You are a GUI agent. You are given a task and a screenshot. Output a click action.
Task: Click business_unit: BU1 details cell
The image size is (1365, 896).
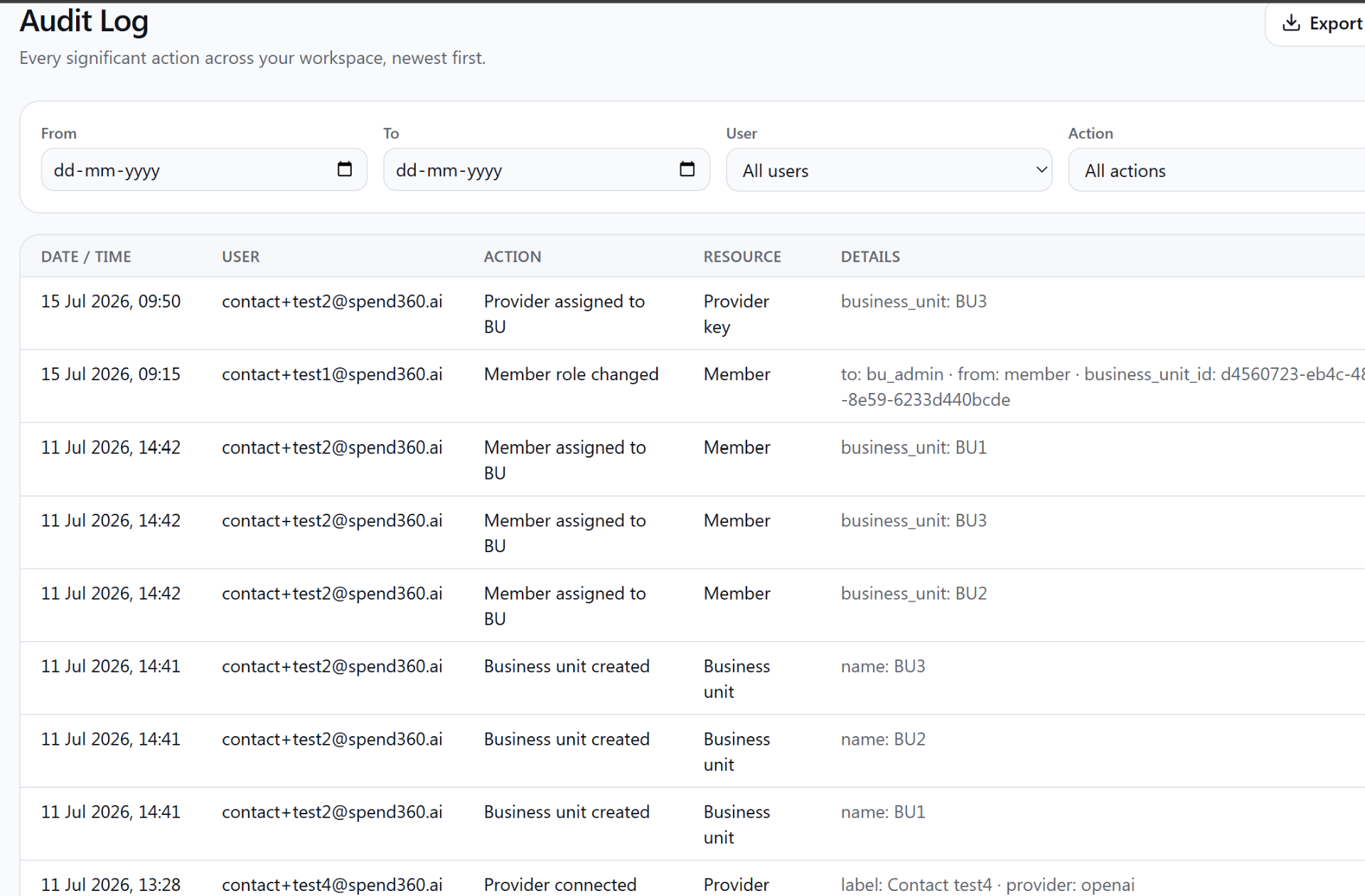(x=914, y=448)
